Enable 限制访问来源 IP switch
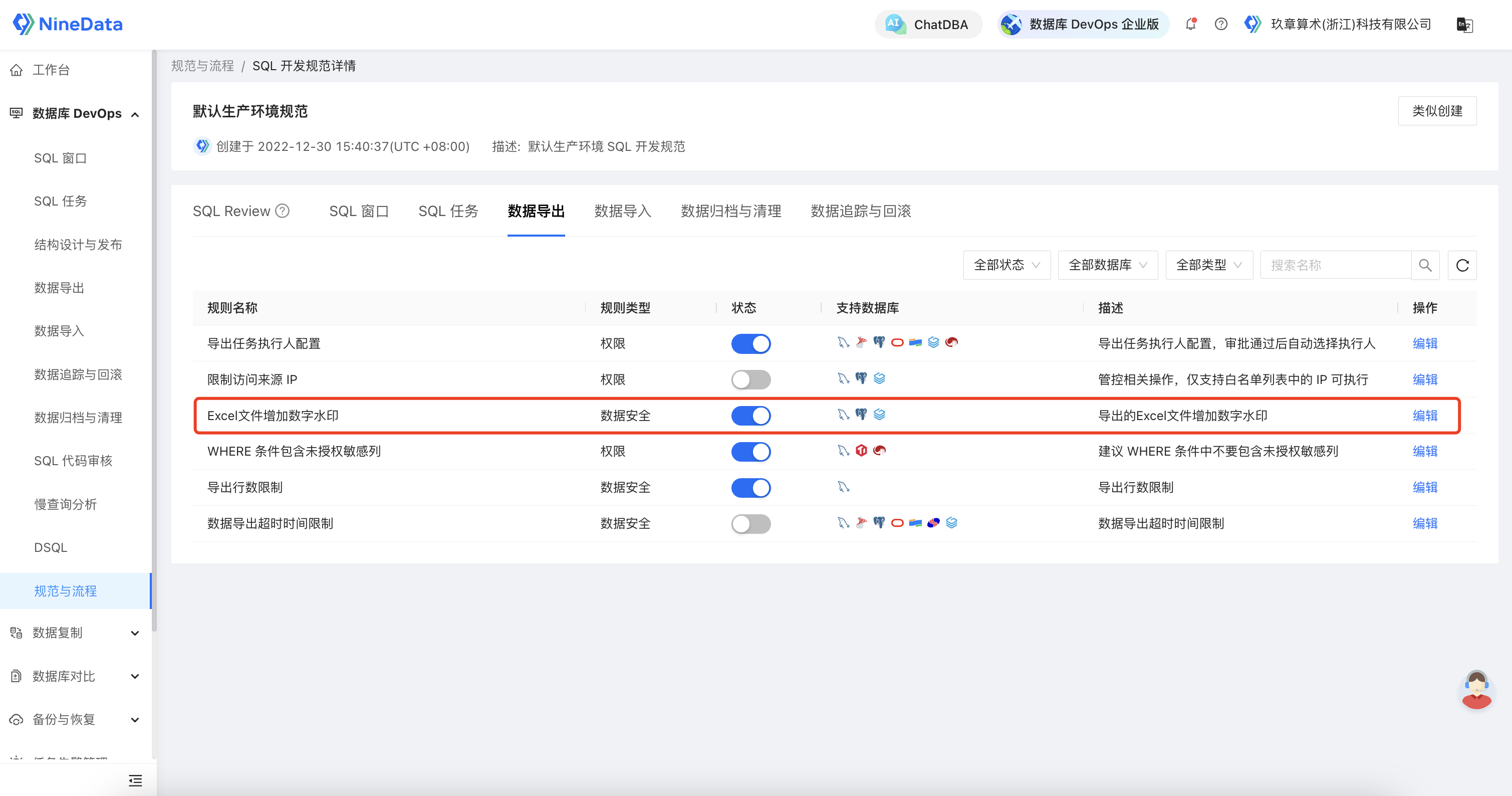 pos(750,379)
